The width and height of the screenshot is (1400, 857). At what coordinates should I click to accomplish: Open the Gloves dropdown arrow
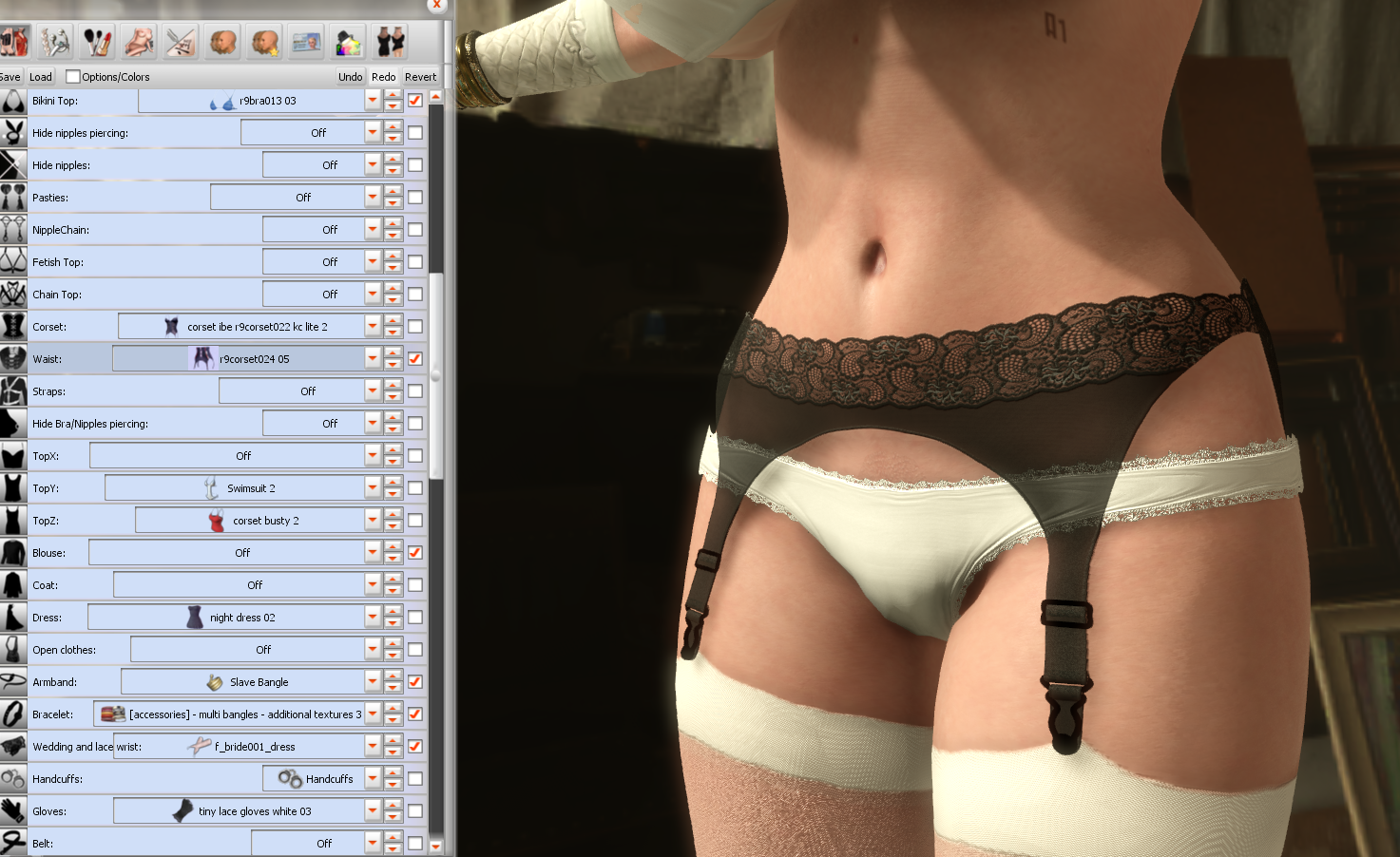(373, 810)
